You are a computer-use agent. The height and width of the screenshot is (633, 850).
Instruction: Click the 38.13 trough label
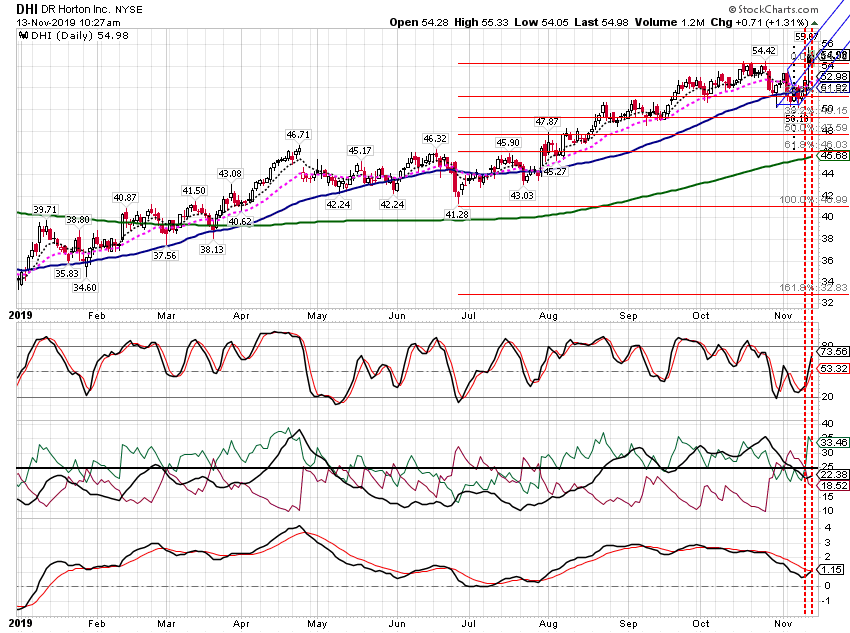[211, 249]
